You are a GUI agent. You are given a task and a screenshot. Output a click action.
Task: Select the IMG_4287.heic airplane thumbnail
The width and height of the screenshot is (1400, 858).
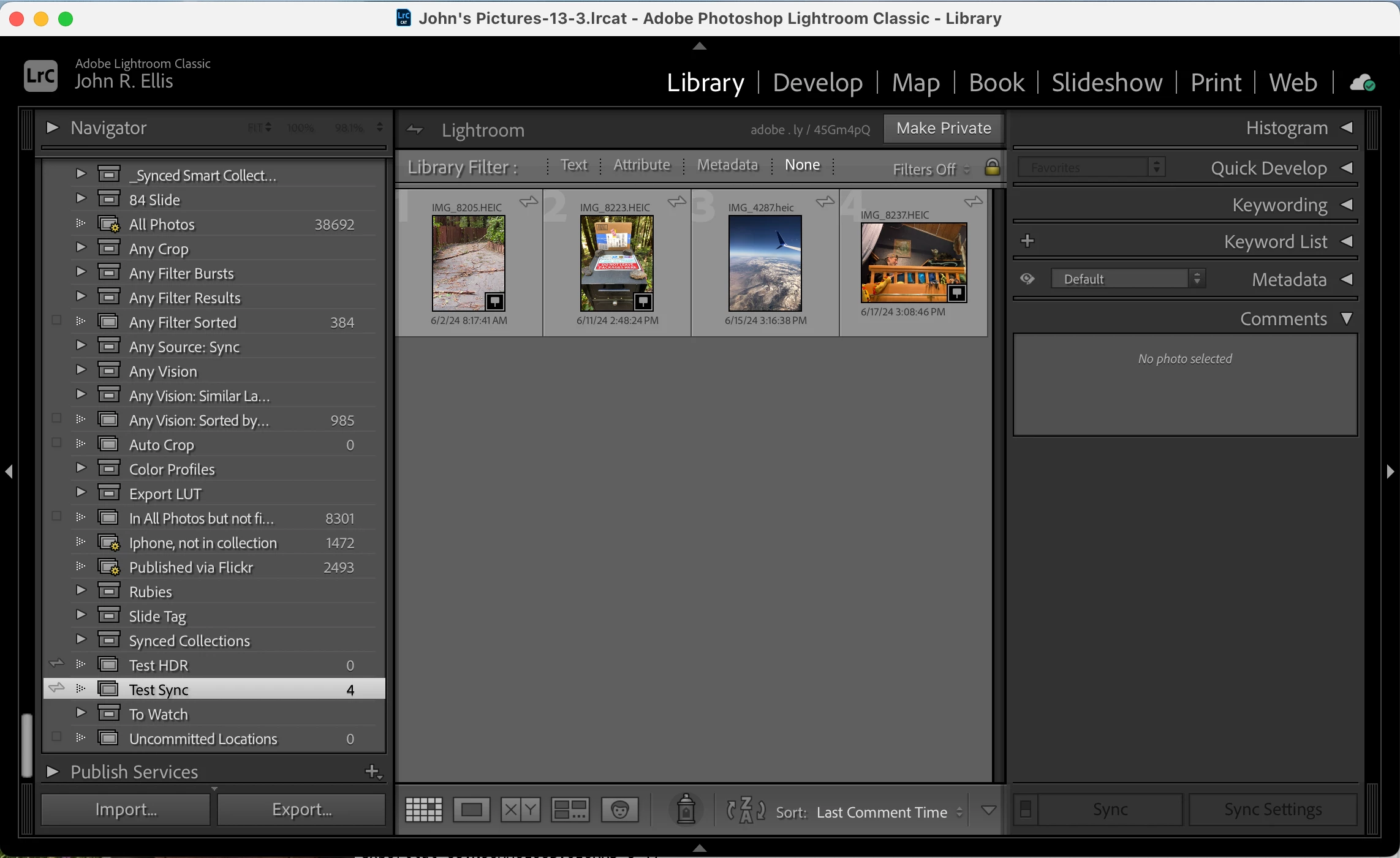[x=765, y=263]
